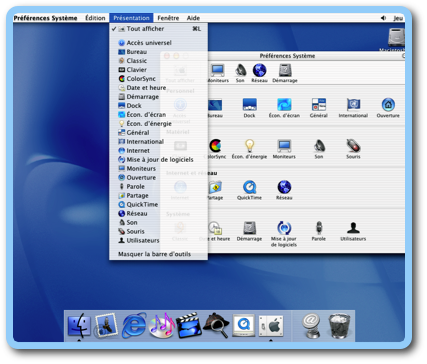
Task: Open Macintosh HD drive icon on desktop
Action: click(396, 38)
